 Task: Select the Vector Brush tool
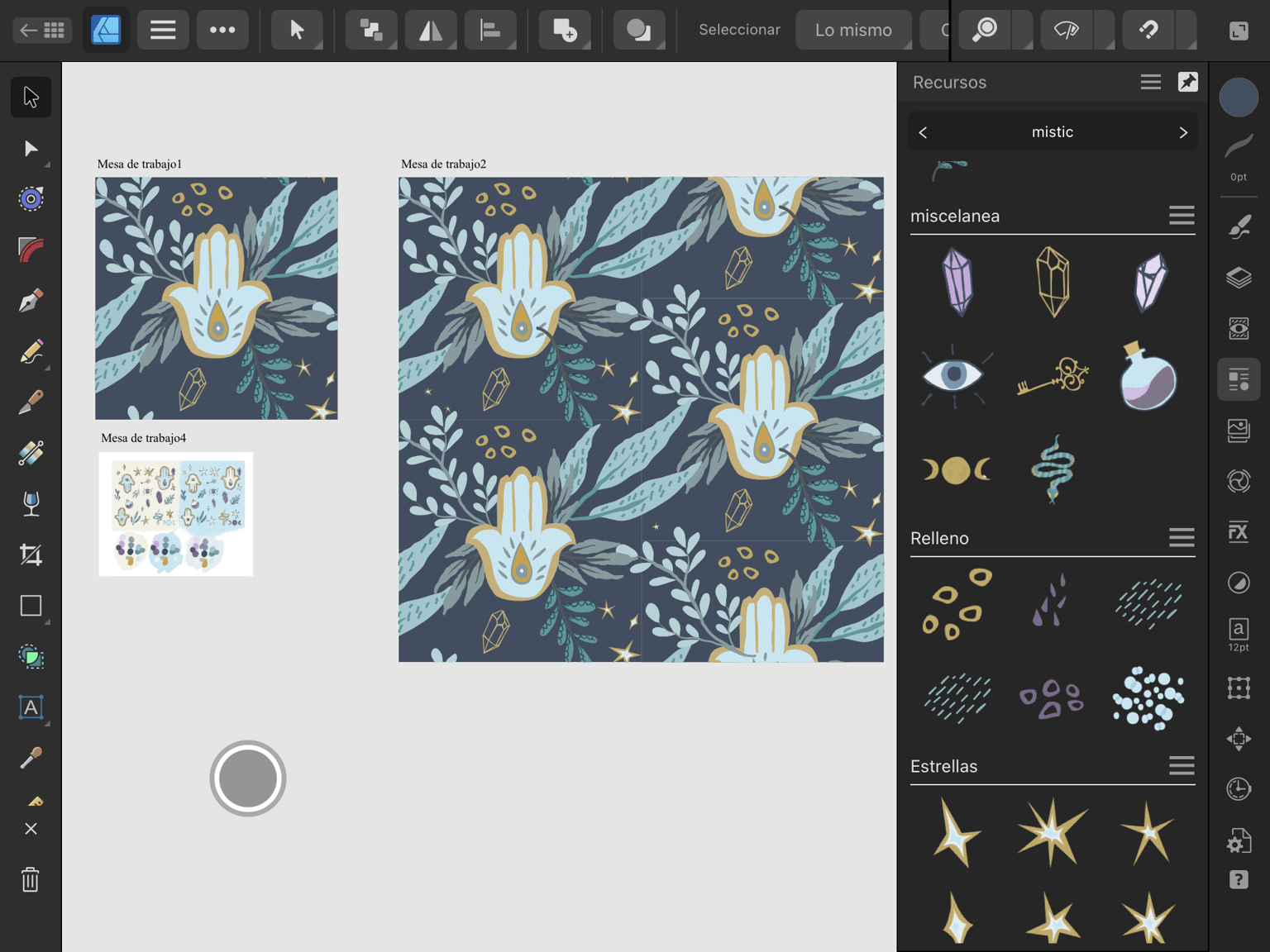point(31,402)
